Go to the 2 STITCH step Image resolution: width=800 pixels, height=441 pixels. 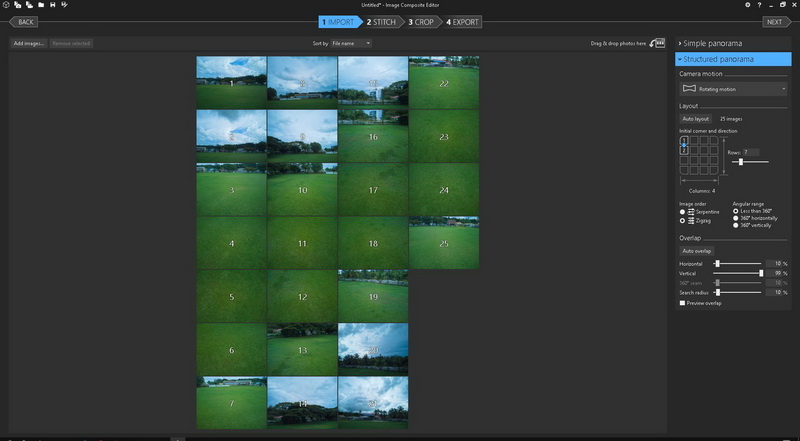coord(383,22)
